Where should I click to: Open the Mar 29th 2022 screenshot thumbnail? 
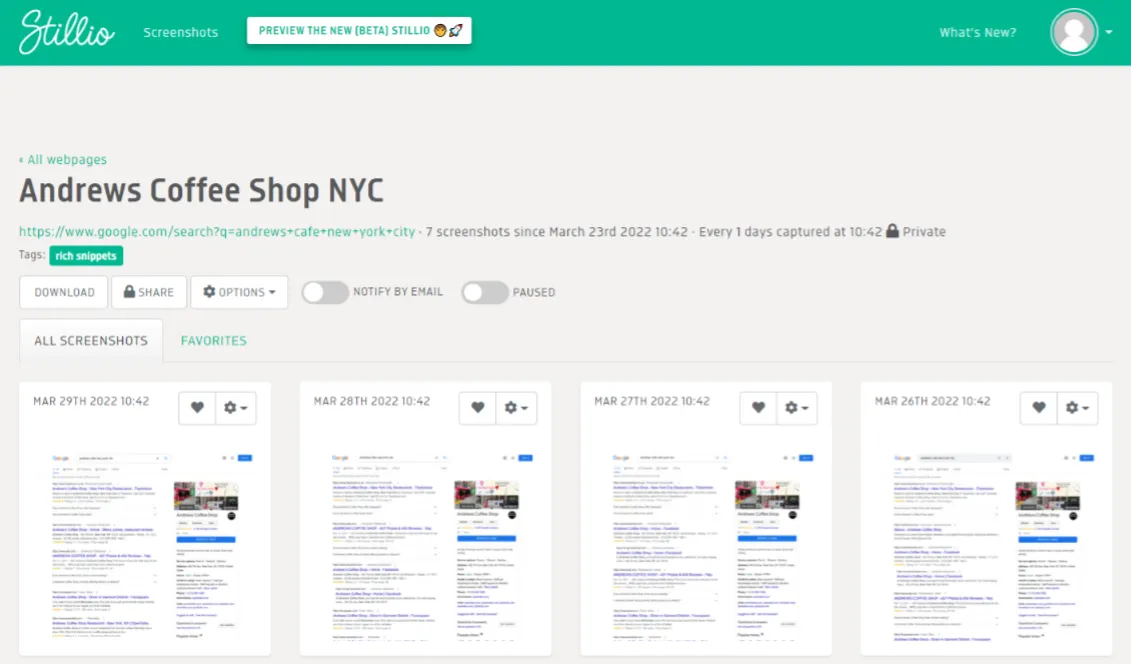click(145, 546)
